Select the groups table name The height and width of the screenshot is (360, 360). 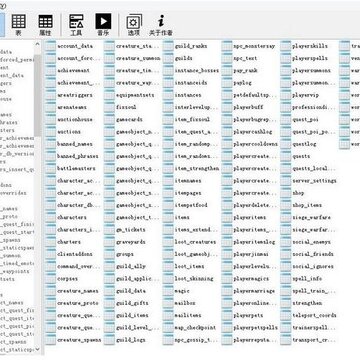pyautogui.click(x=125, y=254)
